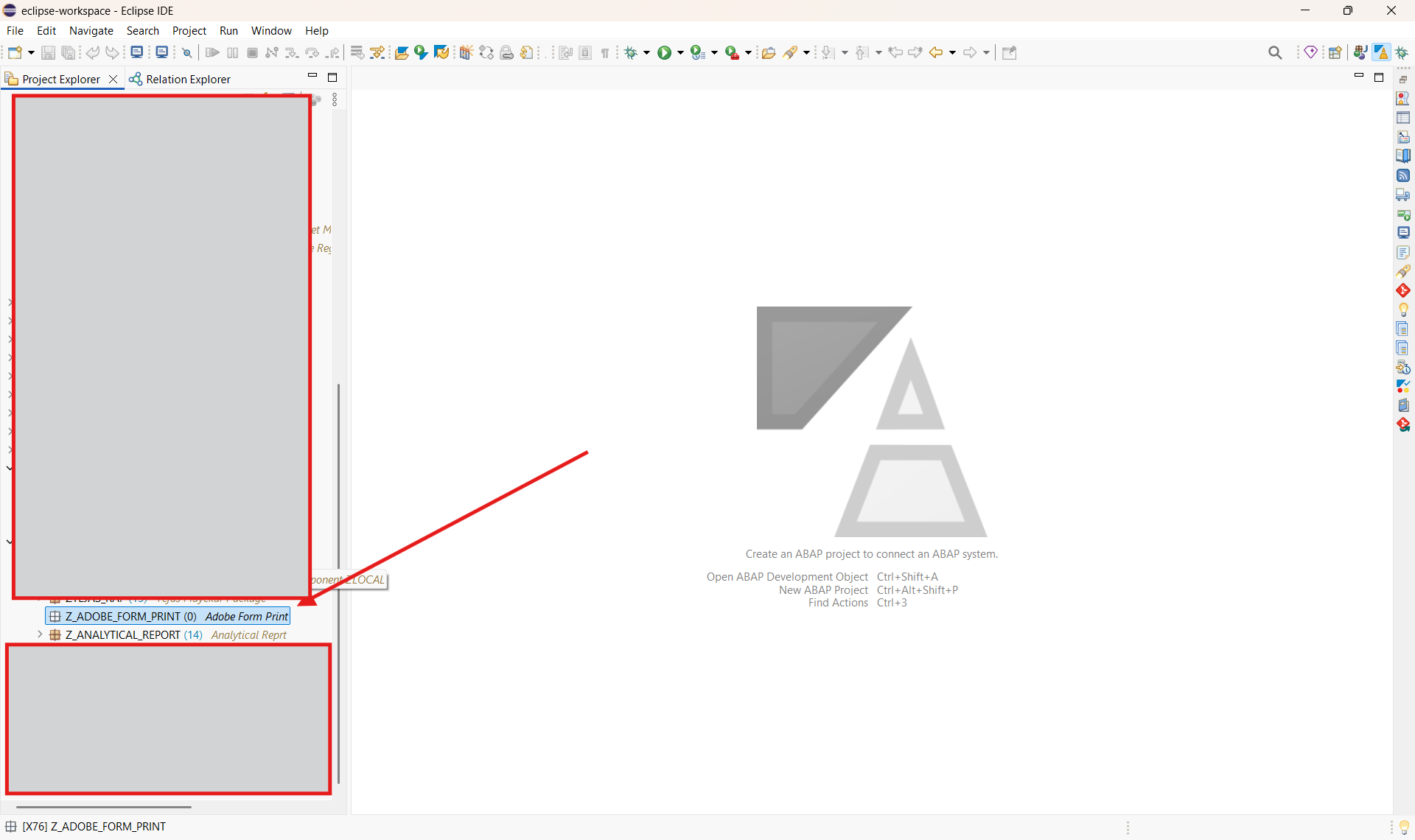
Task: Switch to the Debug perspective bug icon
Action: point(1402,52)
